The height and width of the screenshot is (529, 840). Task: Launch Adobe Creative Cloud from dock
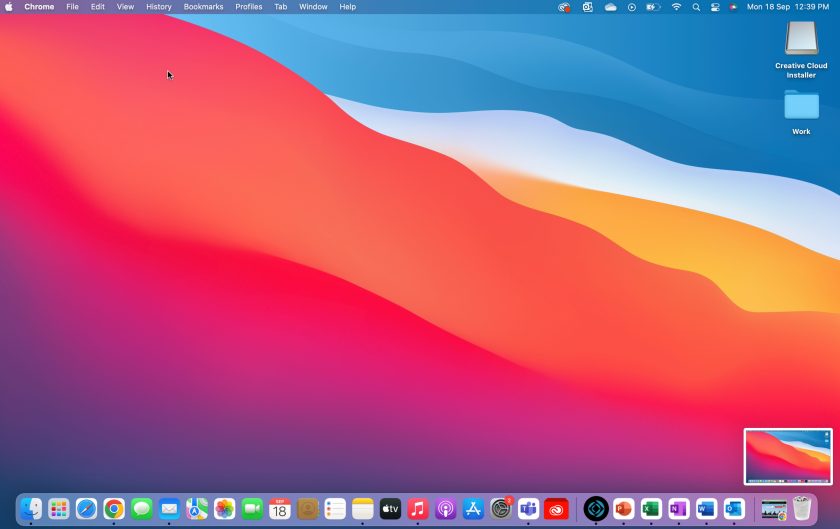pos(556,509)
